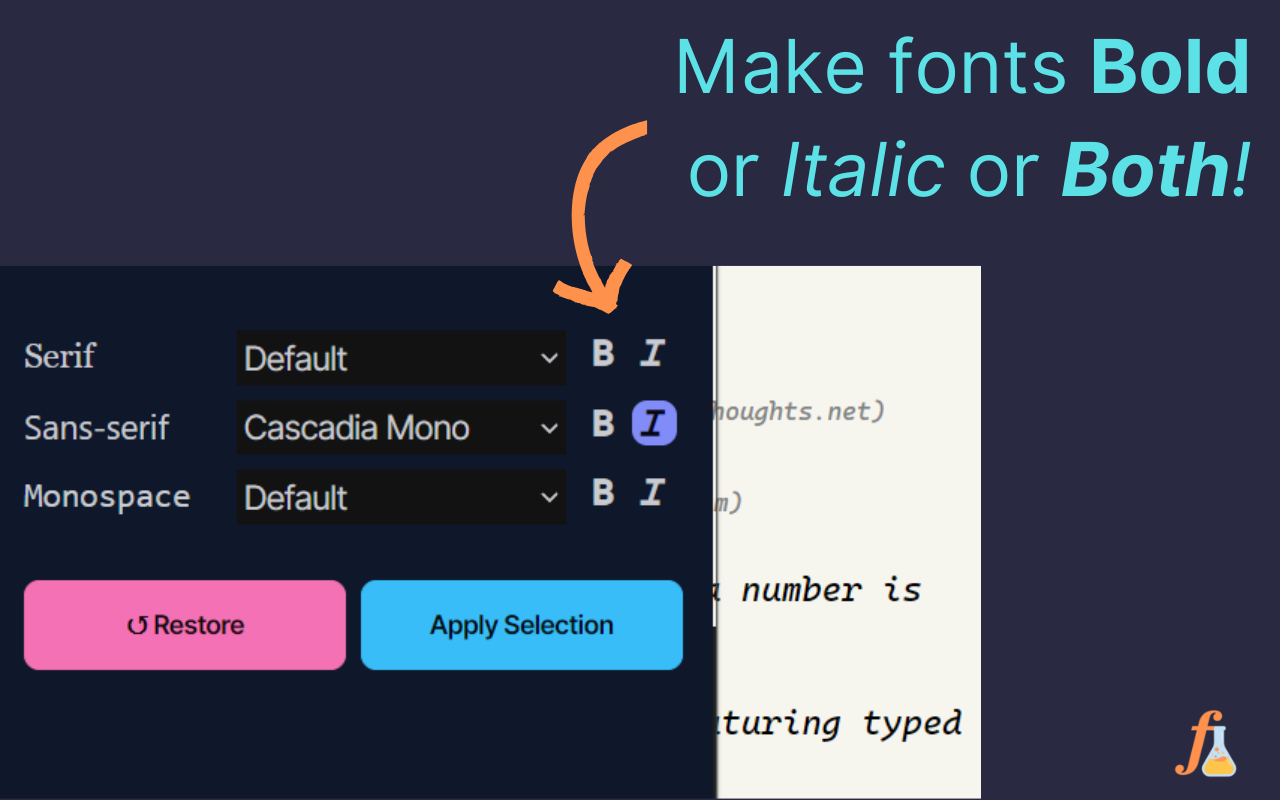The image size is (1280, 800).
Task: Click the Serif label
Action: coord(60,356)
